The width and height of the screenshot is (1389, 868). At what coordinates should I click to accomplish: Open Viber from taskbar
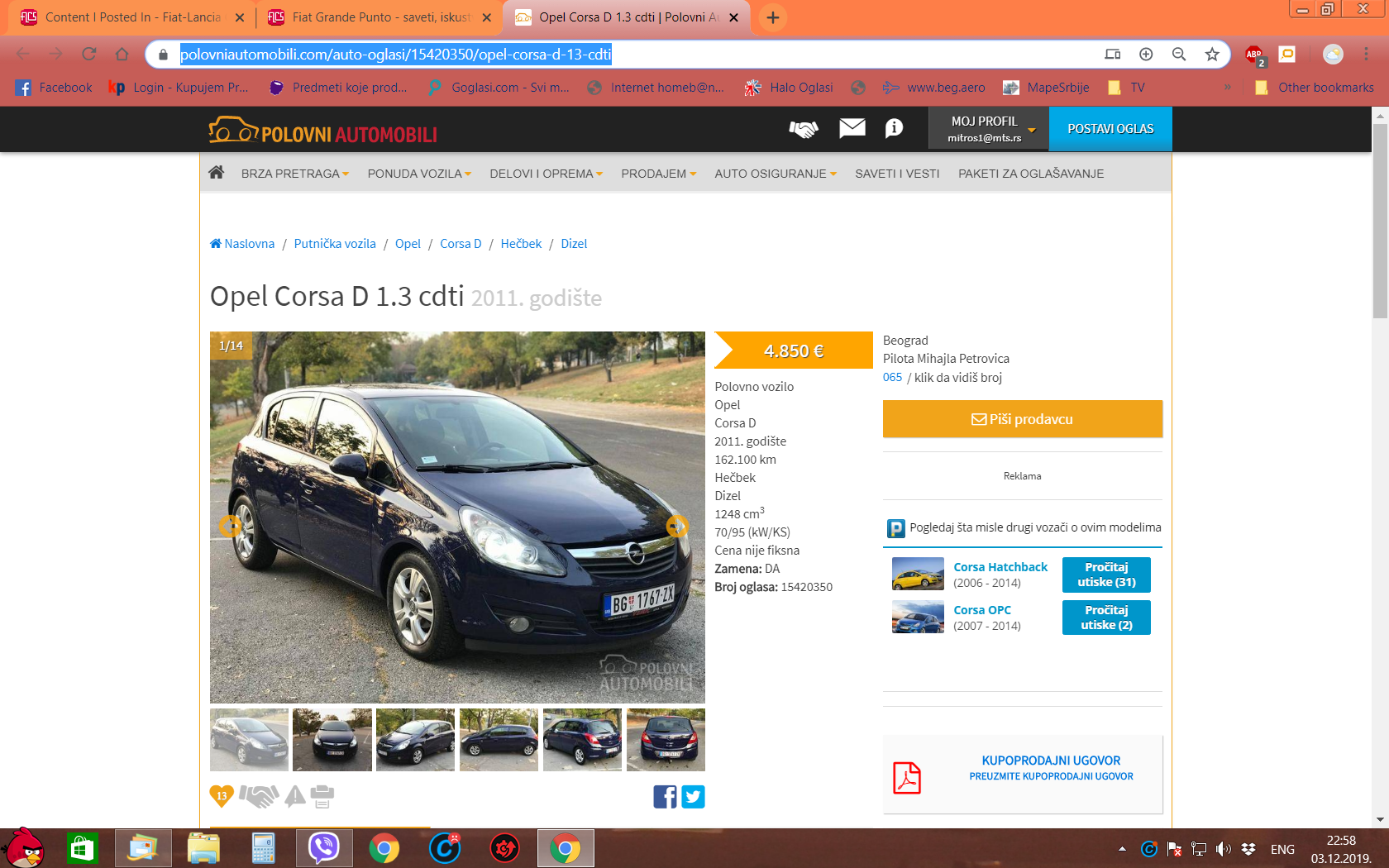(x=324, y=848)
